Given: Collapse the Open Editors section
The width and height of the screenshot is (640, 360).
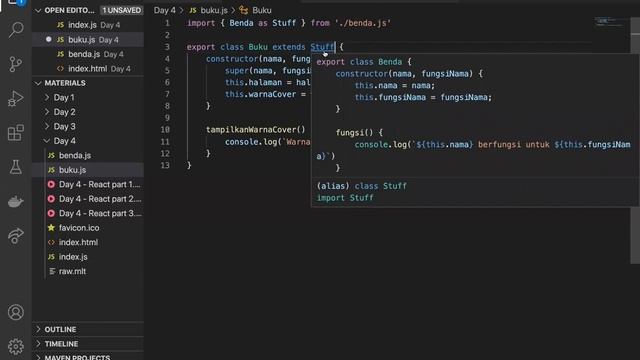Looking at the screenshot, I should [x=38, y=10].
